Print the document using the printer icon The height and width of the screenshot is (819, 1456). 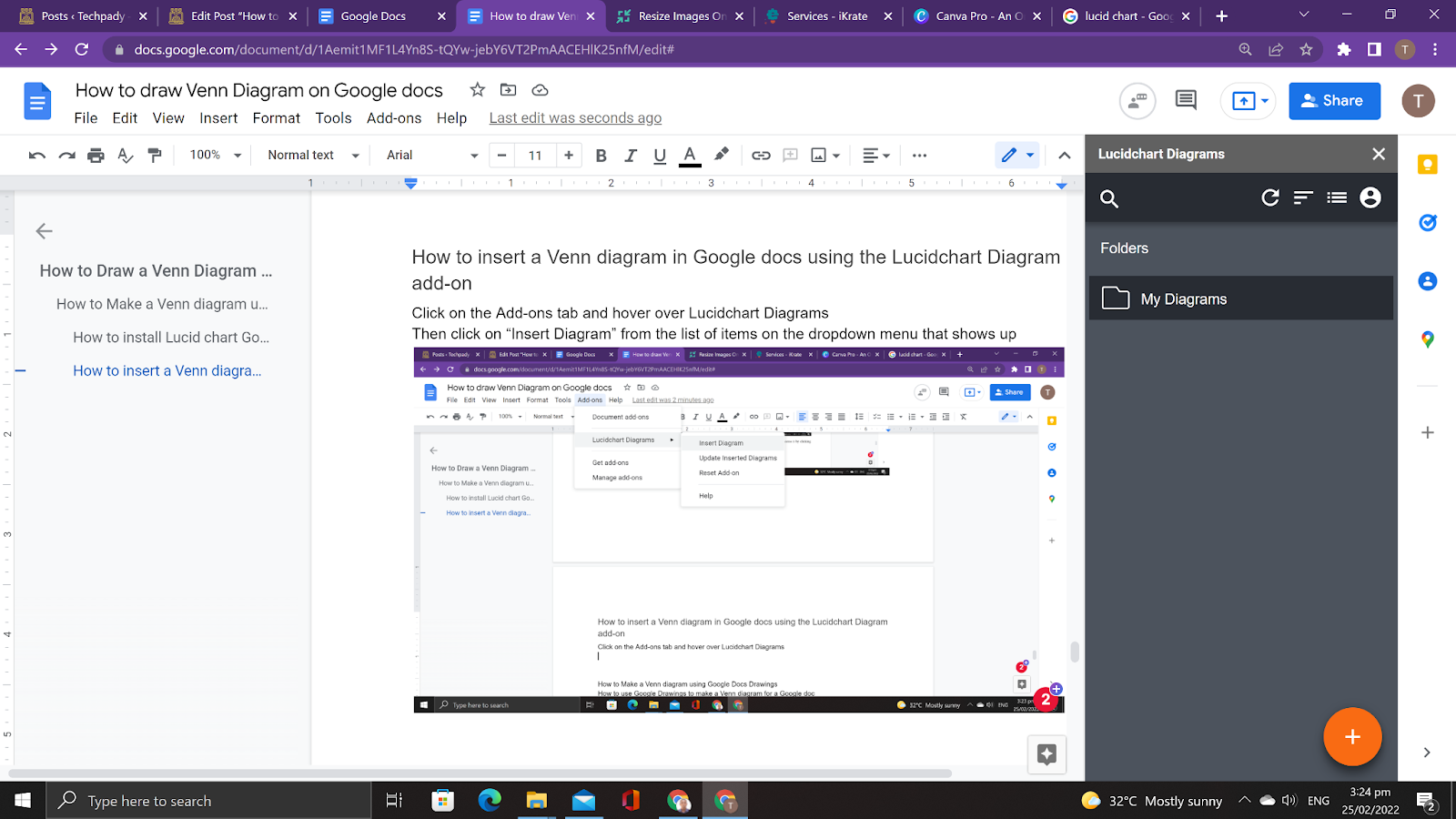click(x=96, y=156)
